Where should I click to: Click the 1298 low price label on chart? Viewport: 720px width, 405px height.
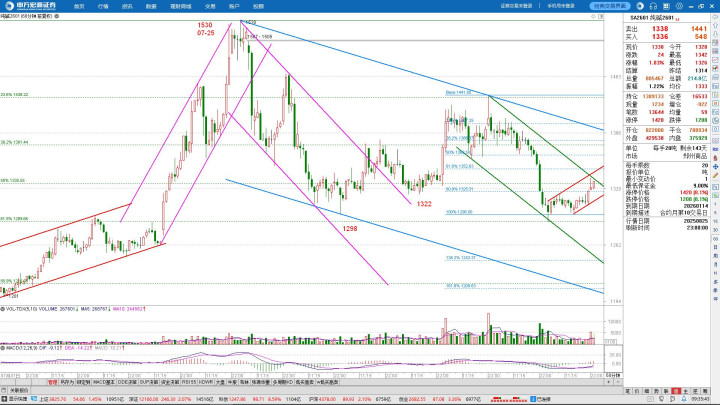coord(349,229)
